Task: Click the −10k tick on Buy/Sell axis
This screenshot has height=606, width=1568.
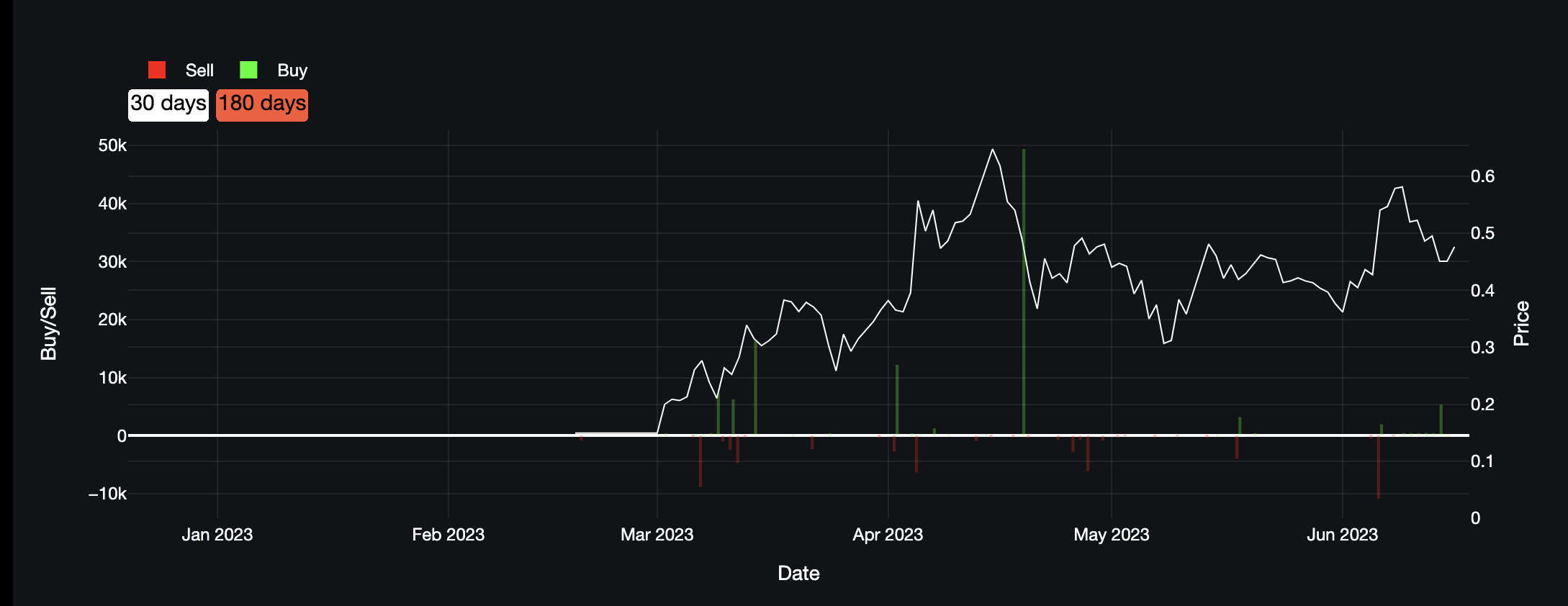Action: tap(107, 494)
